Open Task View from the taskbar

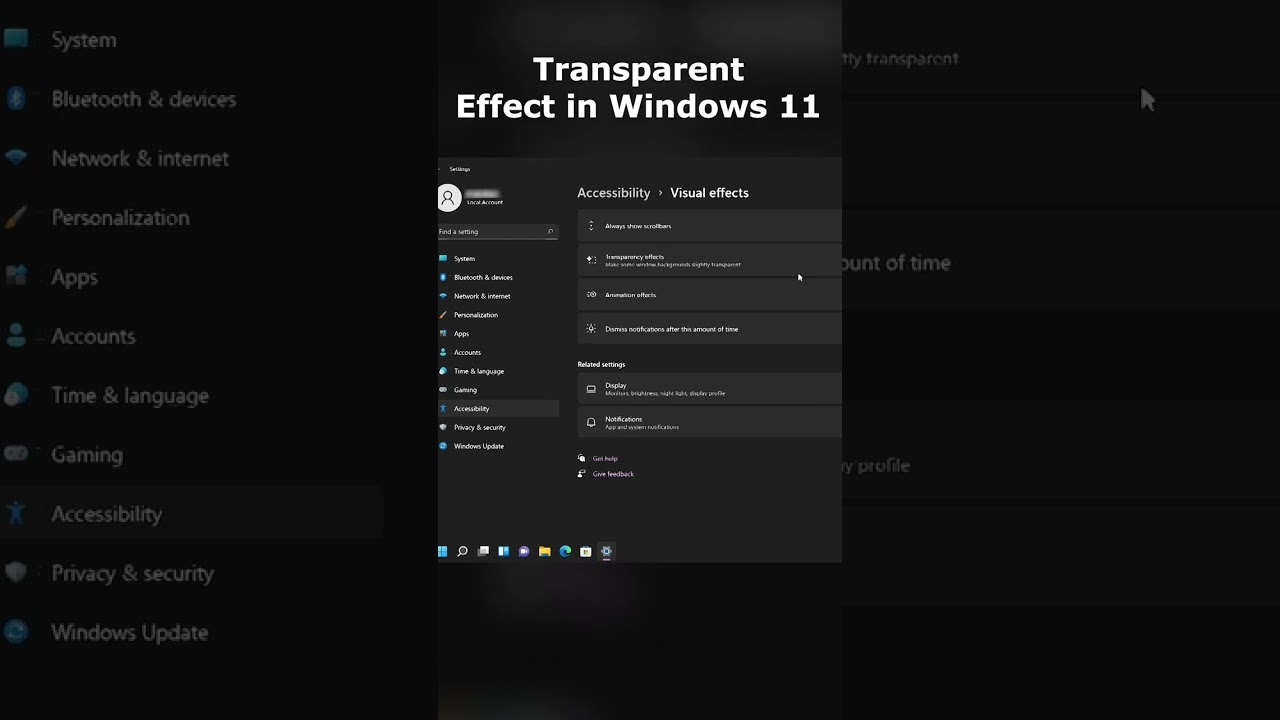coord(483,551)
